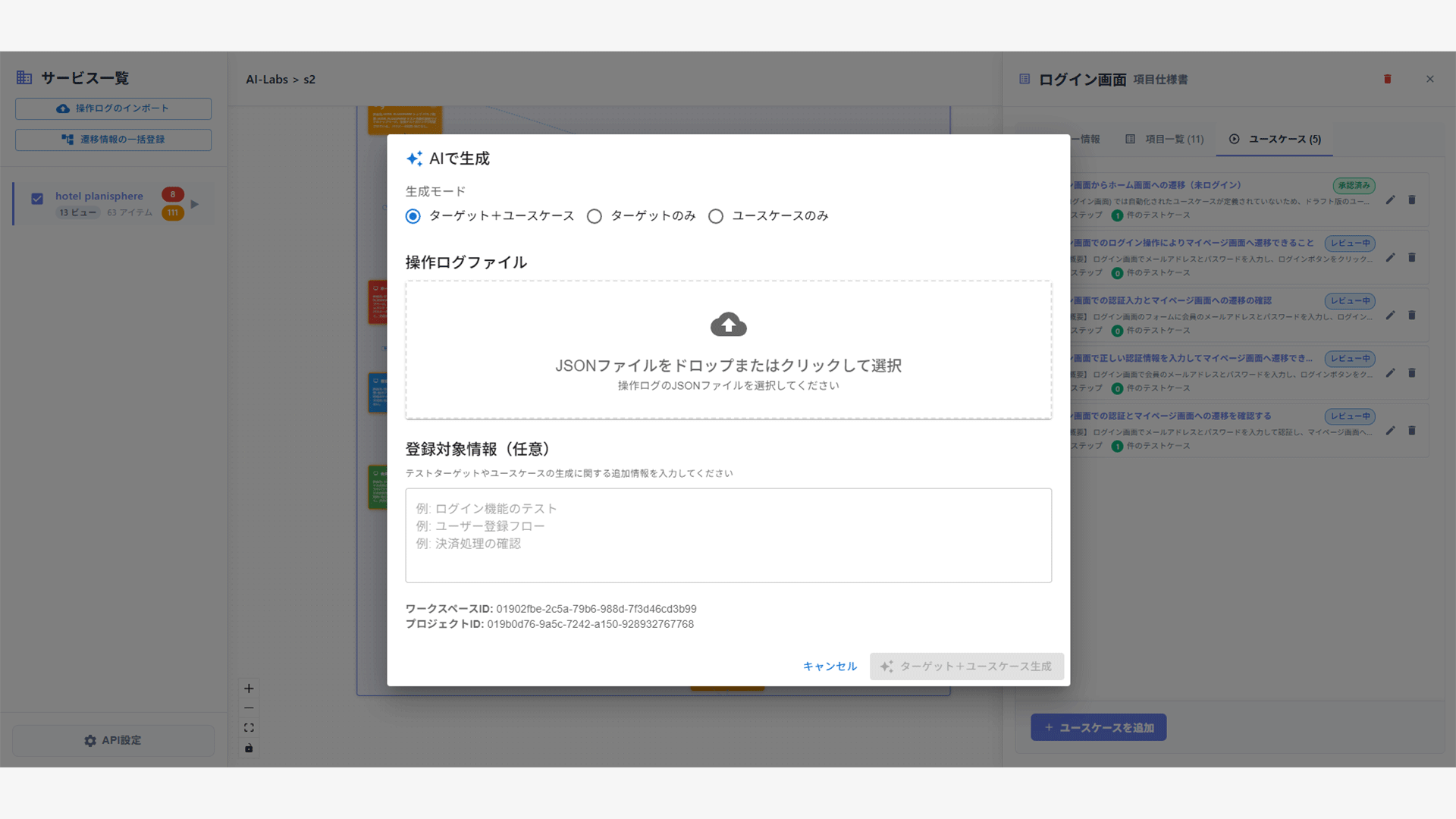Viewport: 1456px width, 819px height.
Task: Click the red trash icon in ログイン画面 header
Action: click(1387, 79)
